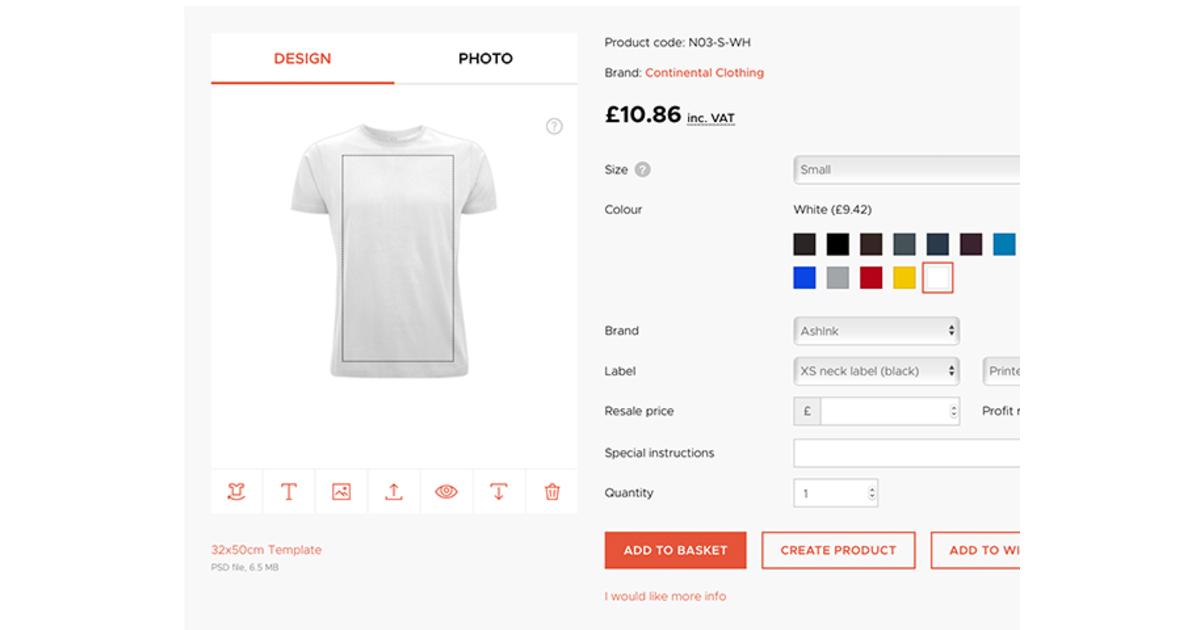
Task: Expand the Label dropdown for neck labels
Action: pos(876,370)
